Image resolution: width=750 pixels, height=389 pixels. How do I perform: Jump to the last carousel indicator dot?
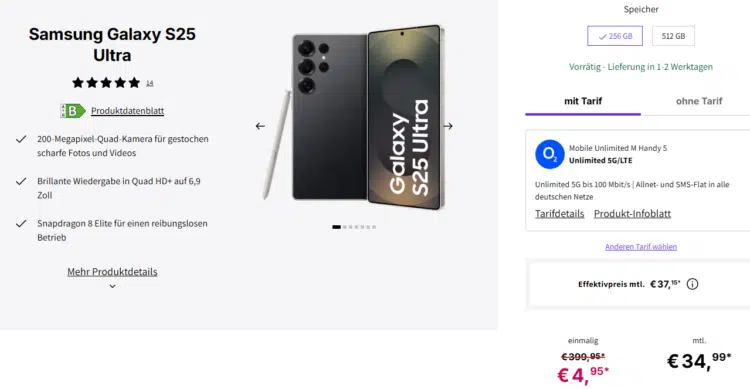[374, 227]
